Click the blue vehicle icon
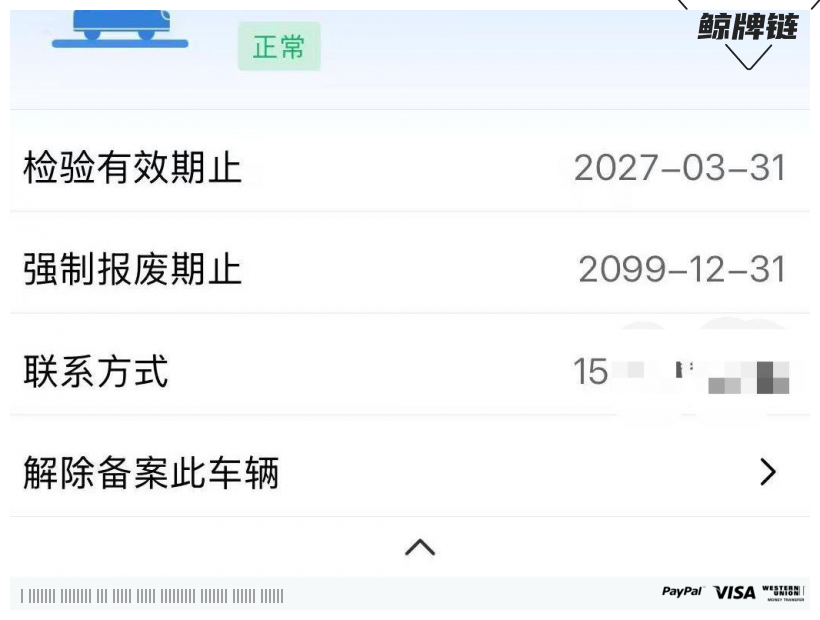This screenshot has height=620, width=820. point(120,29)
